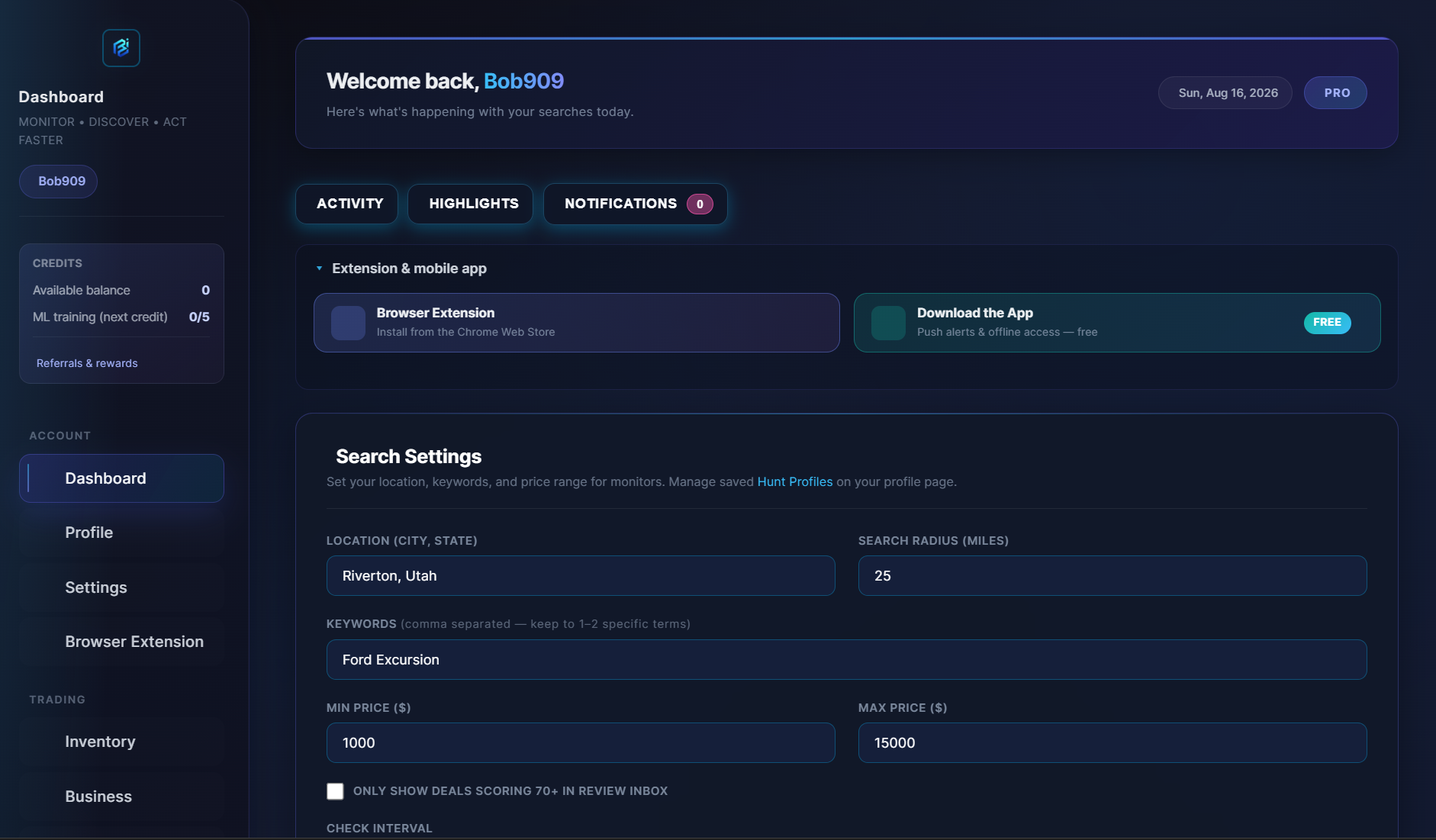Click the Max Price input field
The image size is (1436, 840).
click(1112, 743)
